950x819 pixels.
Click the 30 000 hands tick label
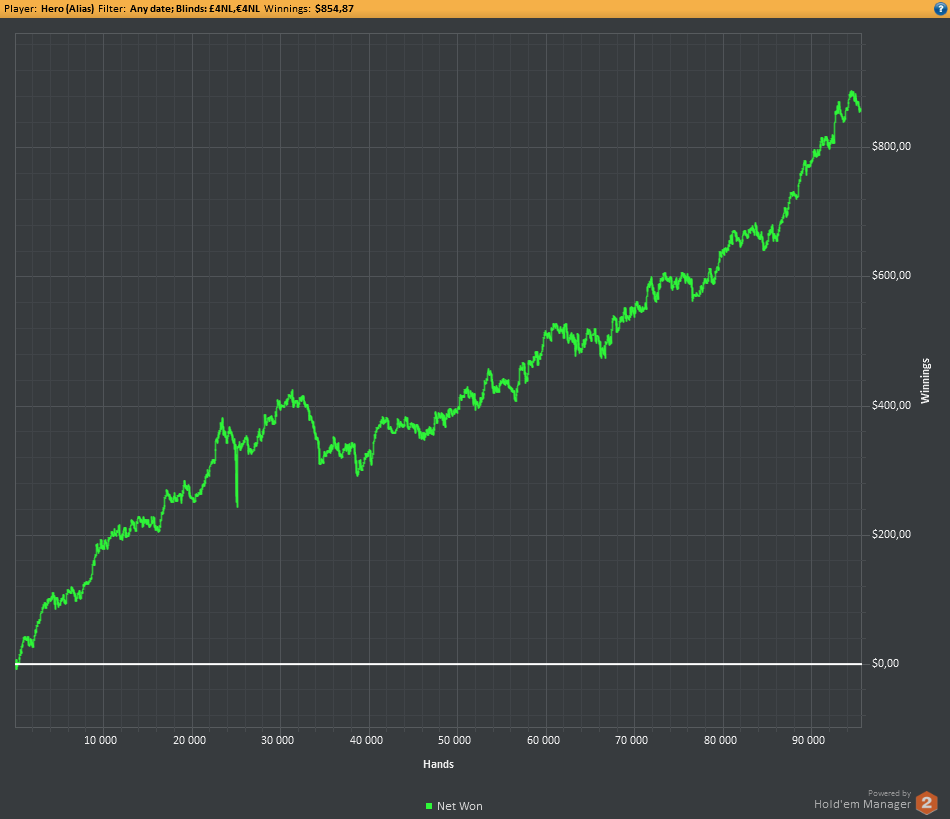coord(277,740)
